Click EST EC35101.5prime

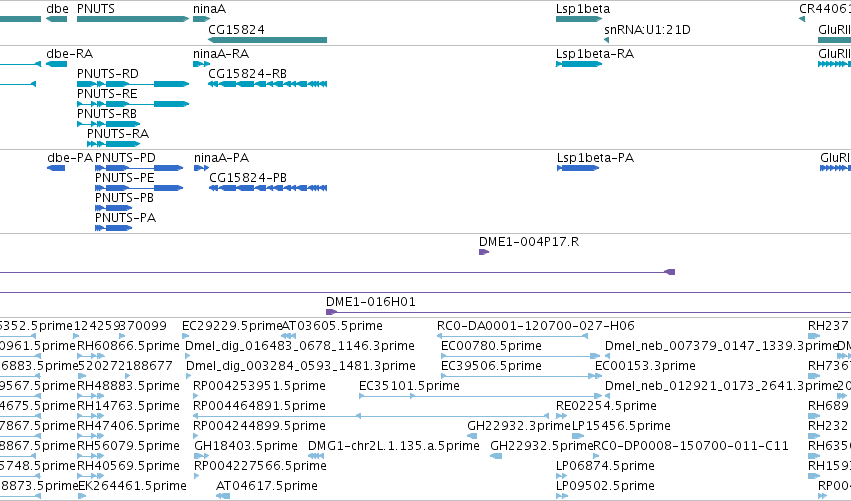point(409,386)
